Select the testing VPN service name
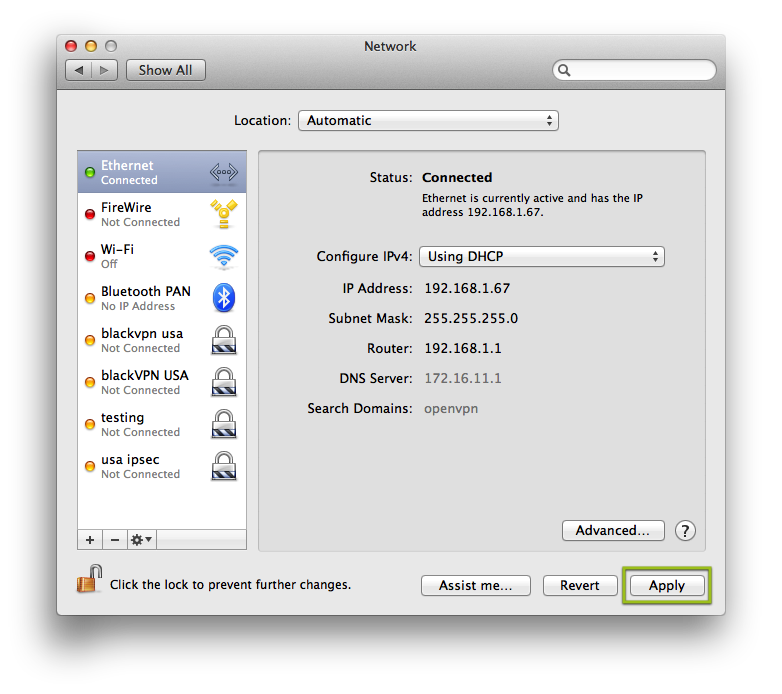Image resolution: width=782 pixels, height=694 pixels. pyautogui.click(x=123, y=418)
